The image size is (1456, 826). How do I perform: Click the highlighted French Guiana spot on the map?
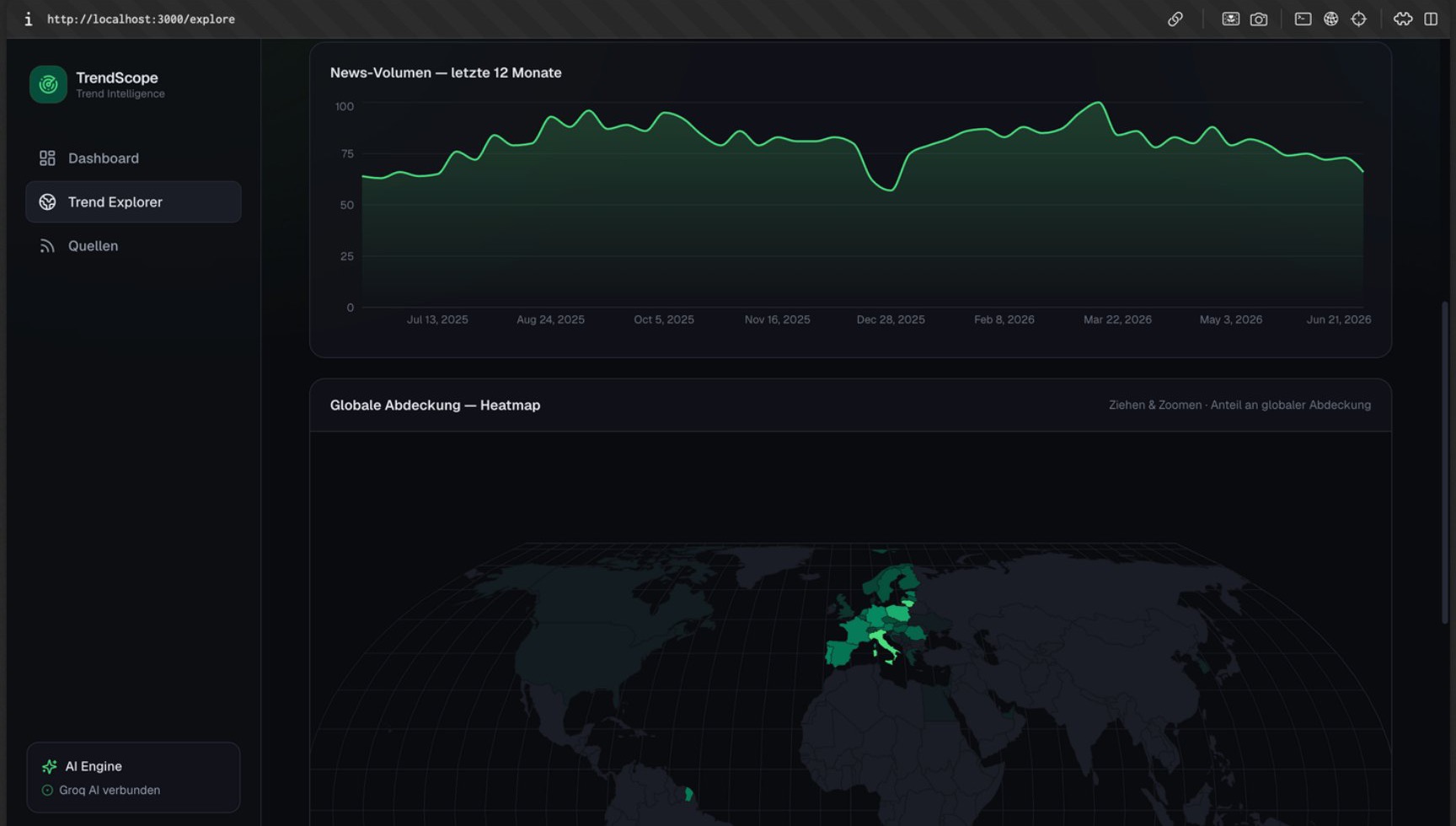coord(688,794)
